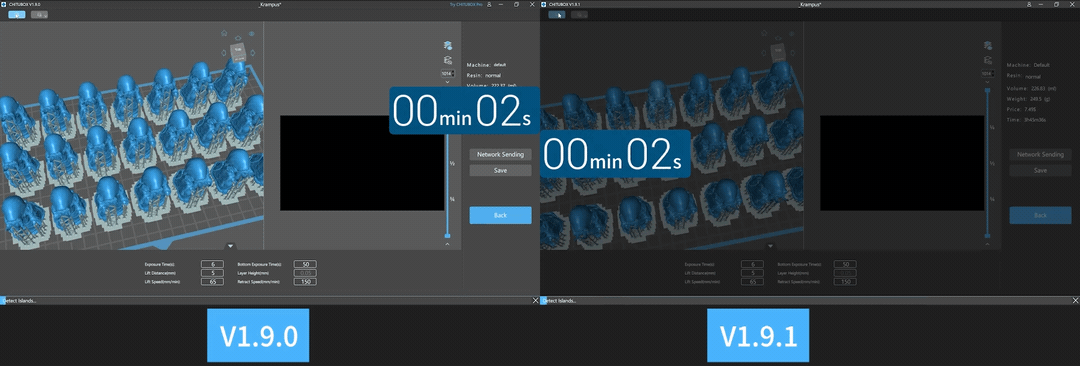Select the gray second toolbar button in V1.9.0
The width and height of the screenshot is (1080, 366).
[x=39, y=14]
